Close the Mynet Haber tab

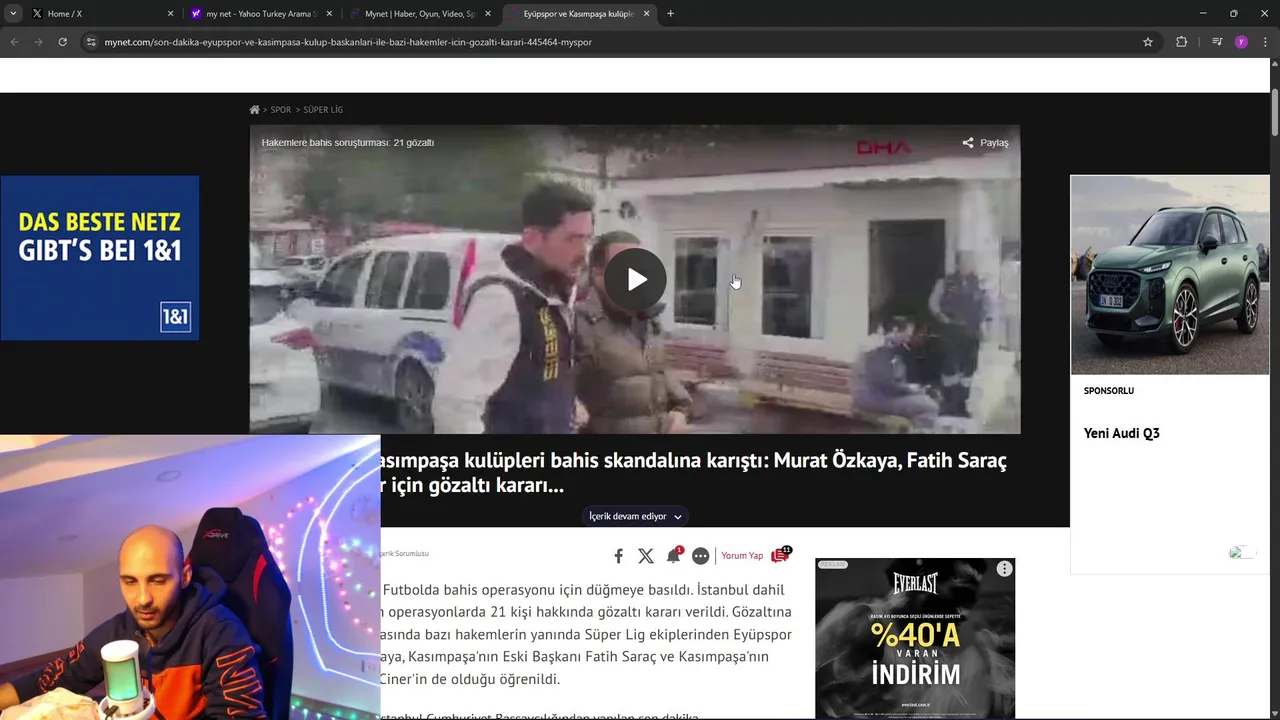[488, 14]
